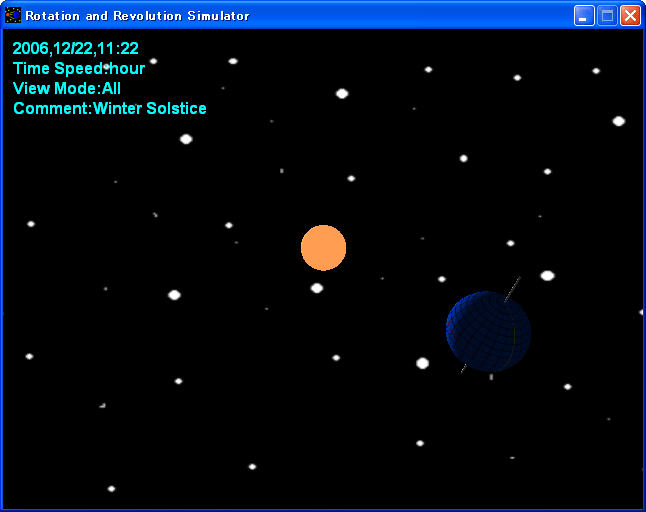Click the orange Sun sphere
Viewport: 646px width, 512px height.
[x=323, y=248]
